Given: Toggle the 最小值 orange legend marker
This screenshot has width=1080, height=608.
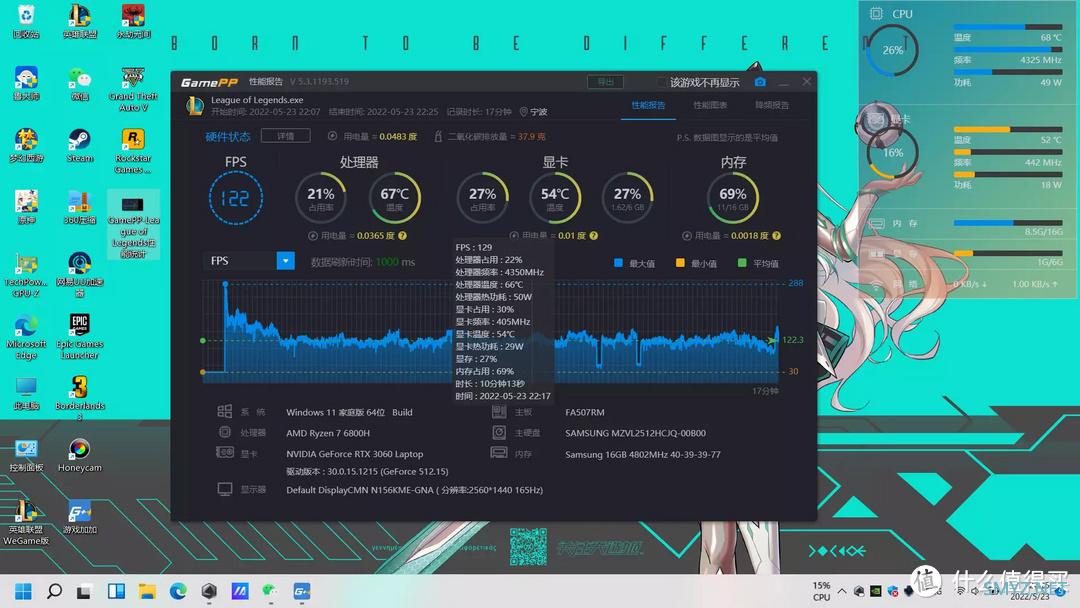Looking at the screenshot, I should (680, 263).
